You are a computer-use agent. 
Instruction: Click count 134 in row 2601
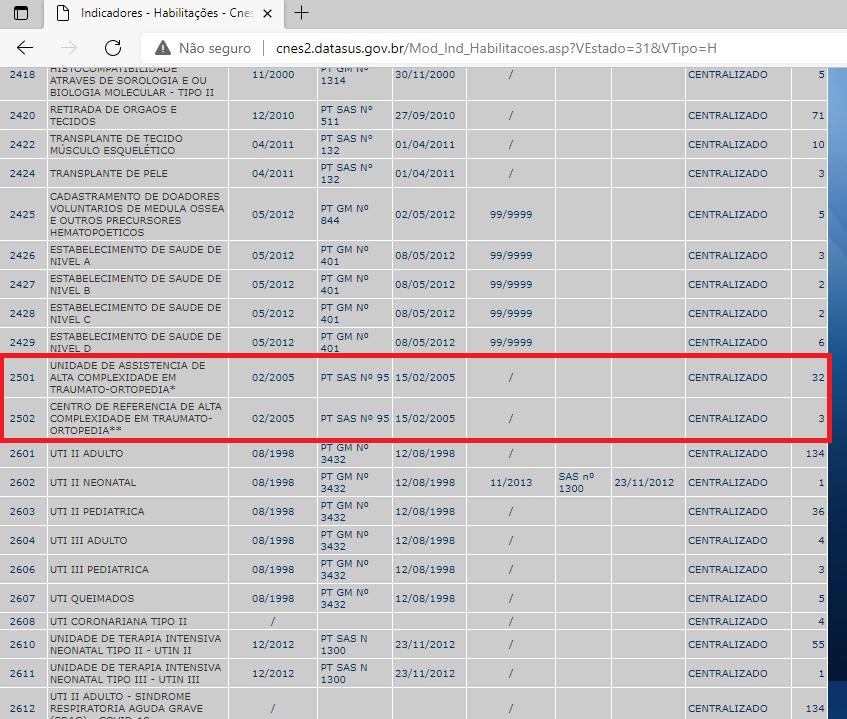(x=815, y=454)
